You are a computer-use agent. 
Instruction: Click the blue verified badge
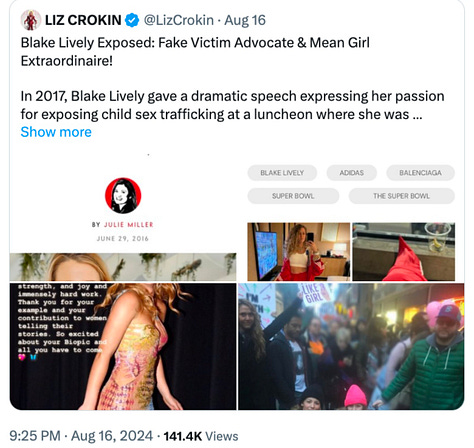(132, 20)
